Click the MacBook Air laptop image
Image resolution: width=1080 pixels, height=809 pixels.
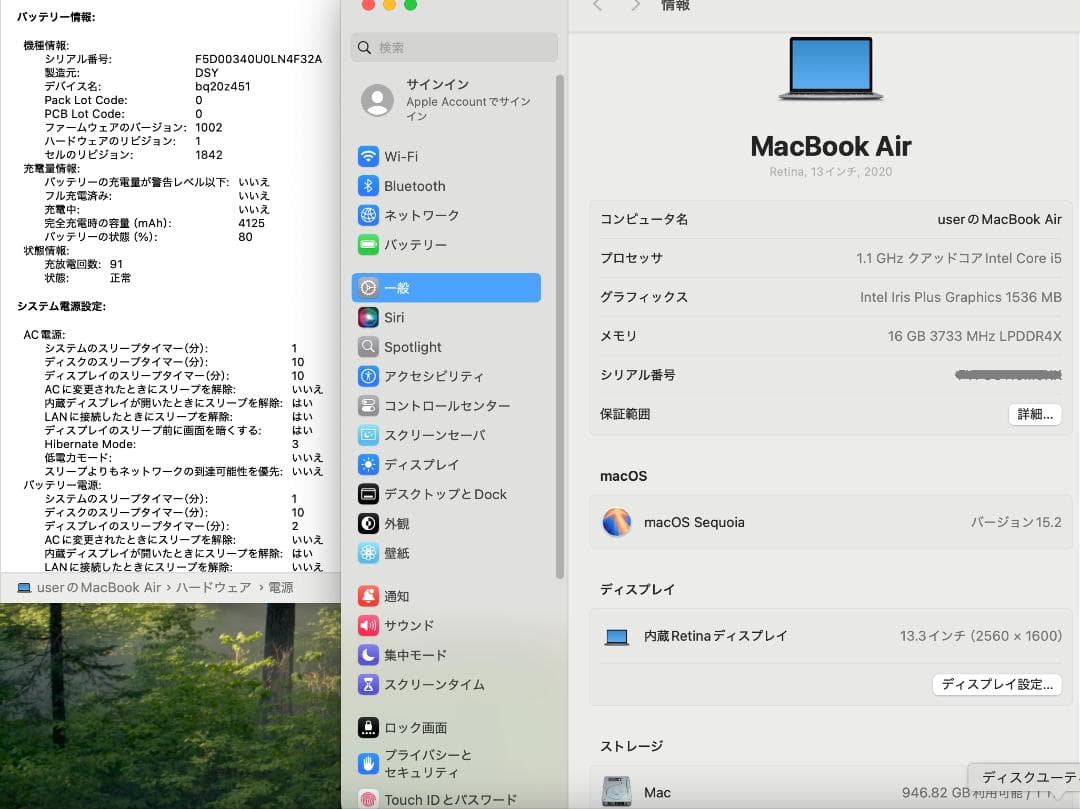click(831, 69)
